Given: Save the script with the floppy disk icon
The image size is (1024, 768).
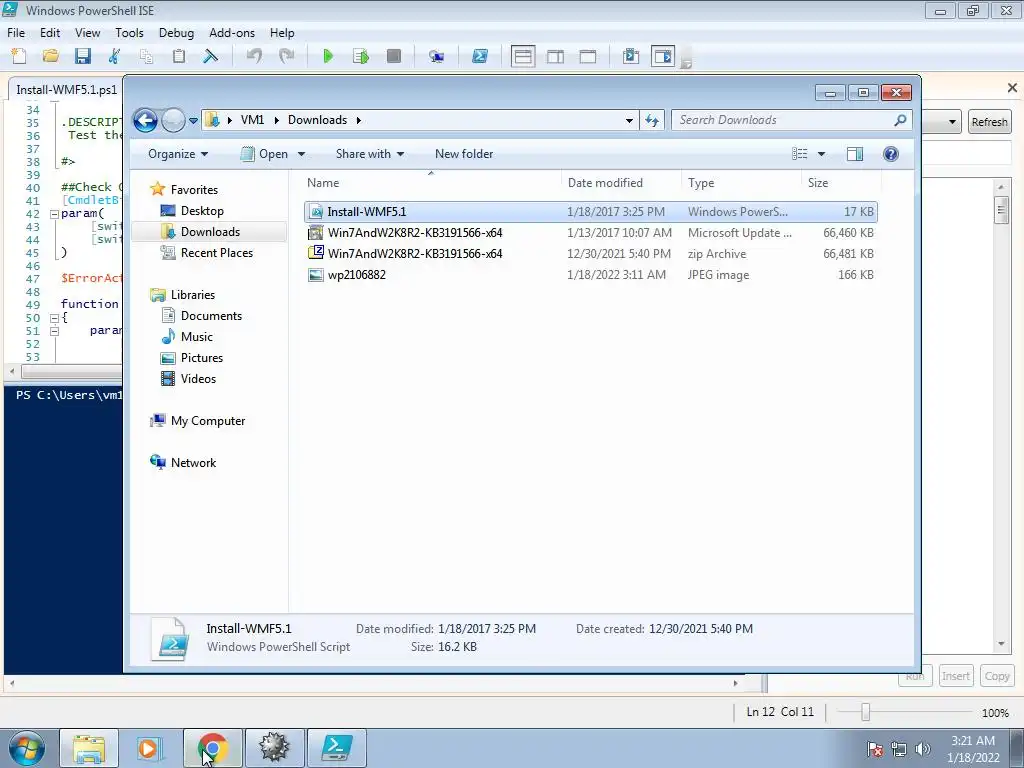Looking at the screenshot, I should pyautogui.click(x=82, y=56).
